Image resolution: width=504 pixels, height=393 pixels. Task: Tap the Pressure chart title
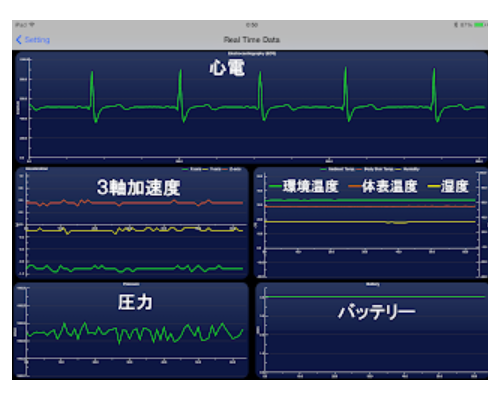131,284
